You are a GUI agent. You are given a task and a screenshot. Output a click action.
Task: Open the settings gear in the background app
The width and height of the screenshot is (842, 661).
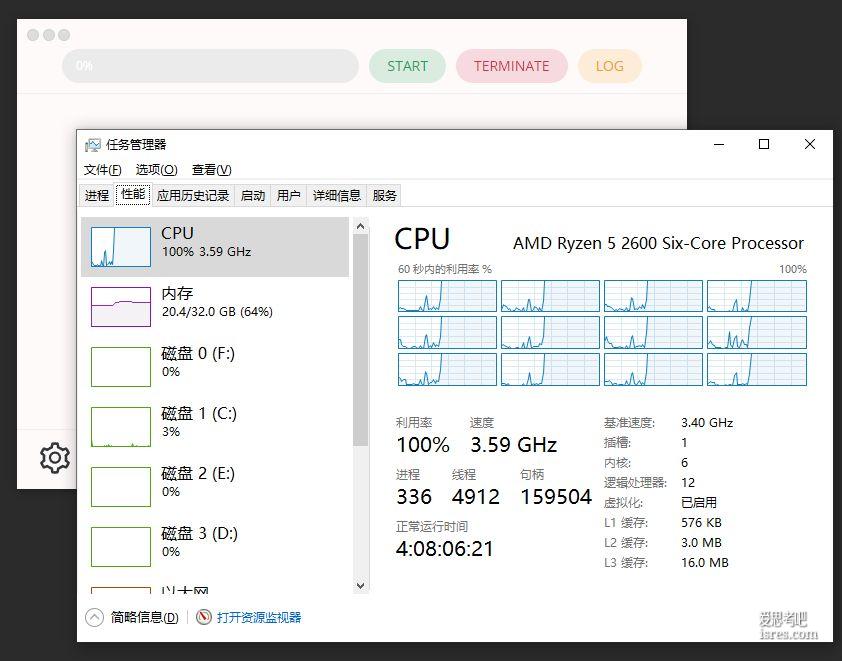[55, 457]
